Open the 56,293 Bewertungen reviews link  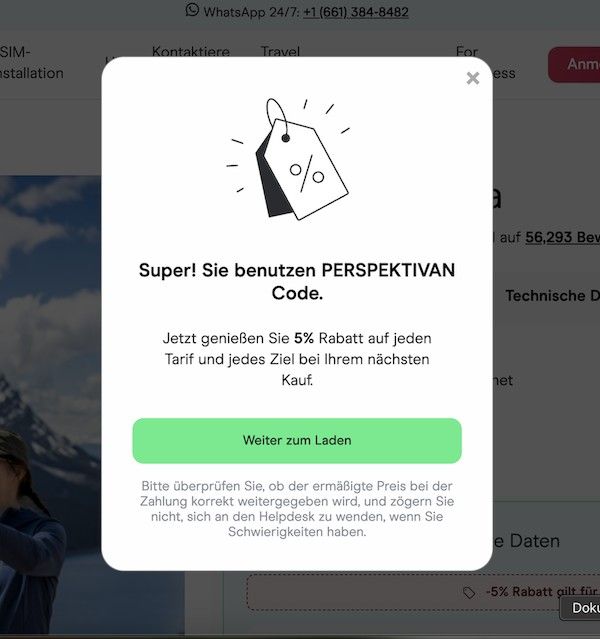click(x=562, y=237)
